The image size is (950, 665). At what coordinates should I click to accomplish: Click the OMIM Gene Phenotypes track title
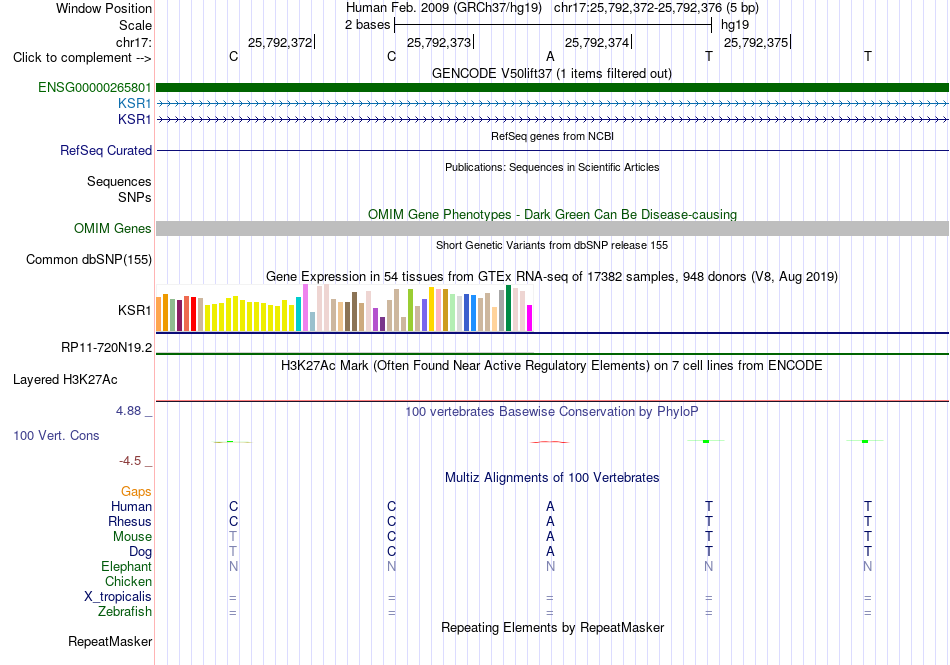(552, 214)
